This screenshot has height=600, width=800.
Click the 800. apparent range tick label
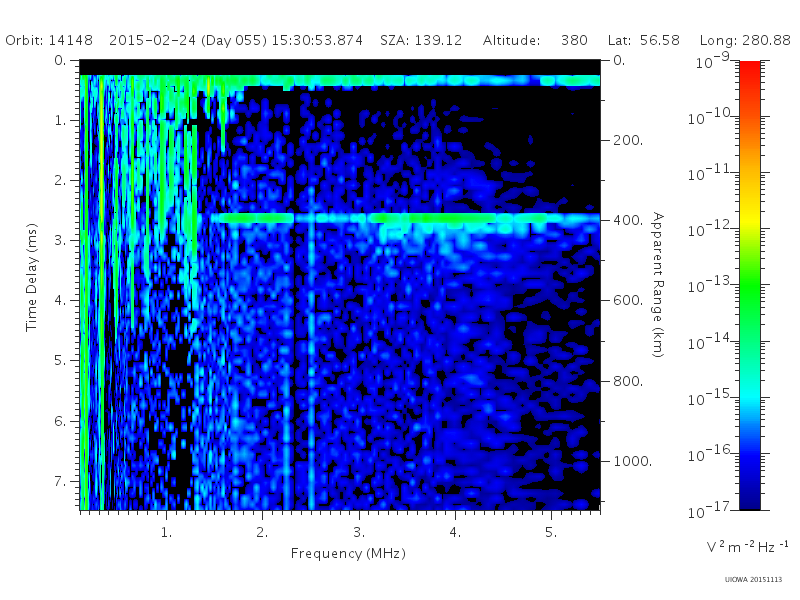(x=628, y=381)
